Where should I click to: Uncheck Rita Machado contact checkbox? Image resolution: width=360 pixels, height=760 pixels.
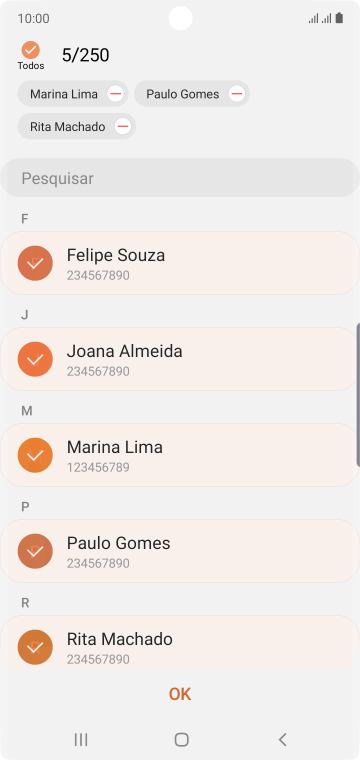35,647
